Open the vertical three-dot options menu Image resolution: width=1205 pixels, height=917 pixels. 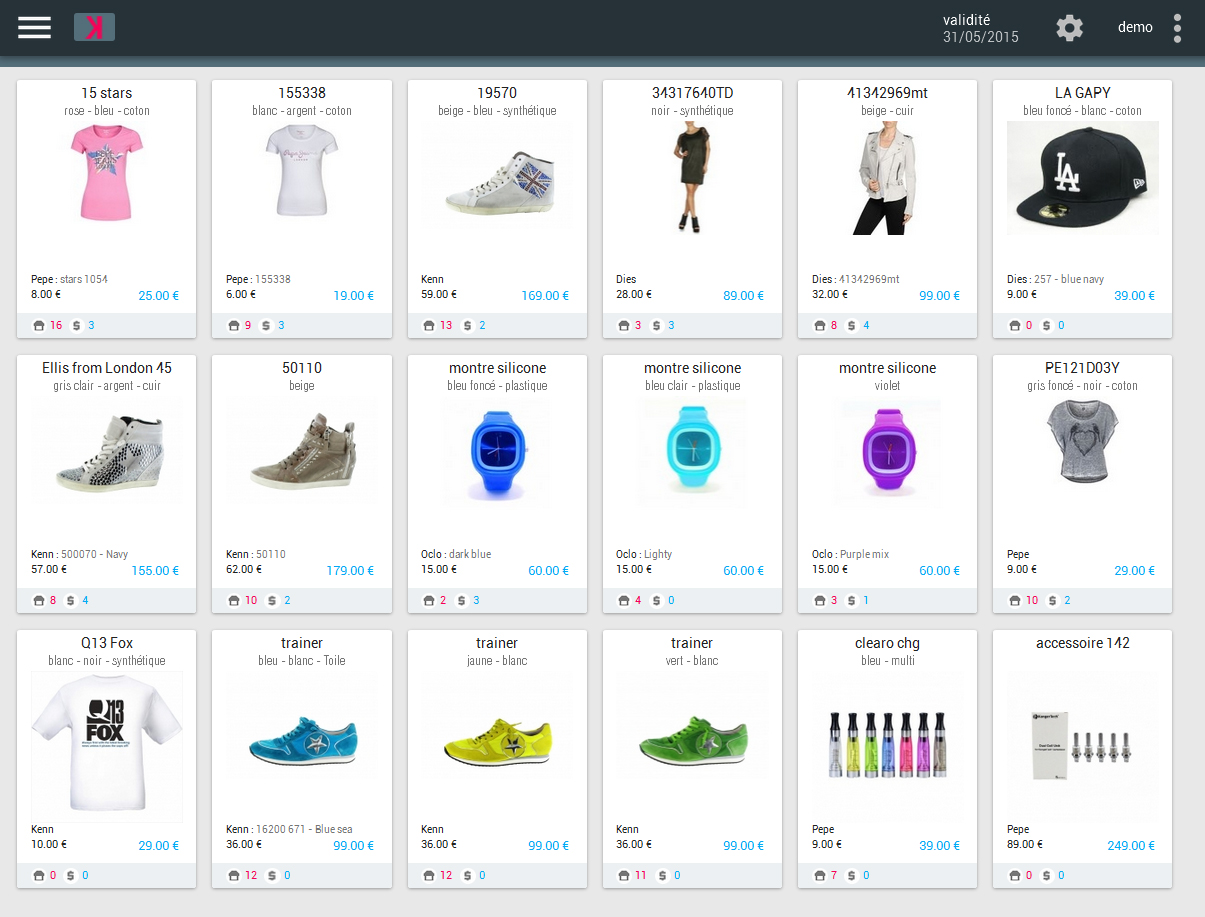click(x=1177, y=28)
